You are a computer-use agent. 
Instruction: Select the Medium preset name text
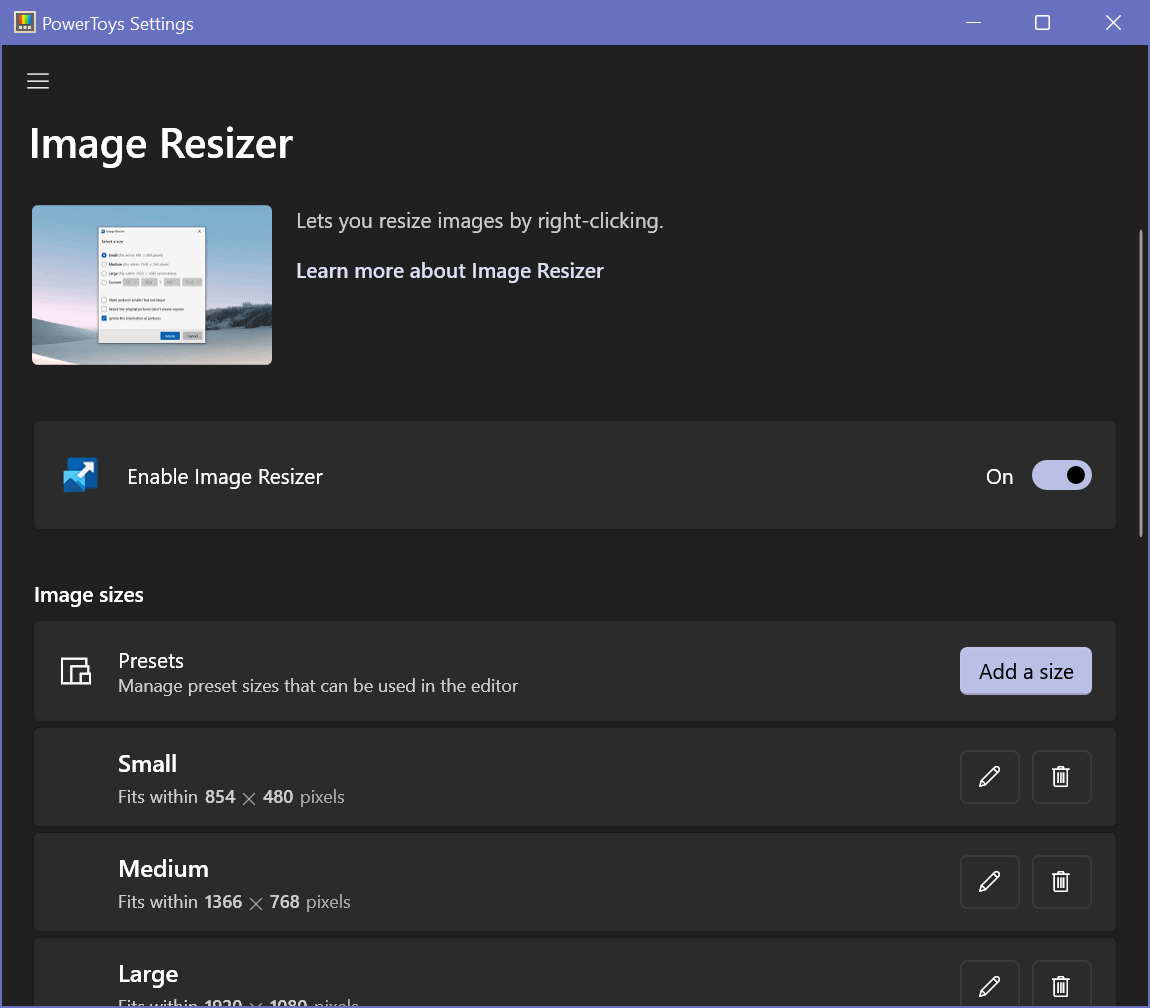[164, 869]
